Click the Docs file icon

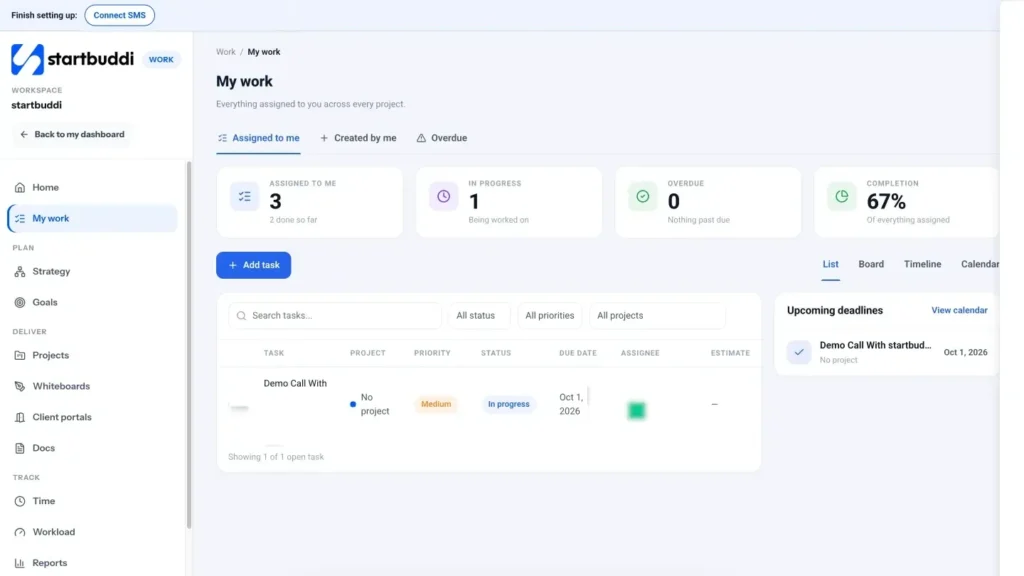(x=20, y=448)
